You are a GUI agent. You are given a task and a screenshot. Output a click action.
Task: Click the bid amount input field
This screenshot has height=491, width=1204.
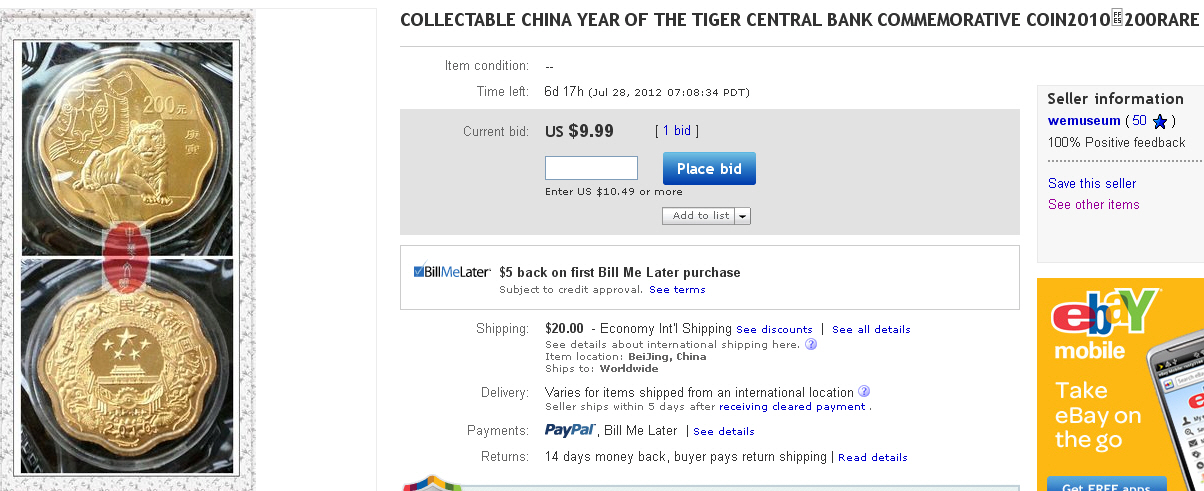pos(591,168)
